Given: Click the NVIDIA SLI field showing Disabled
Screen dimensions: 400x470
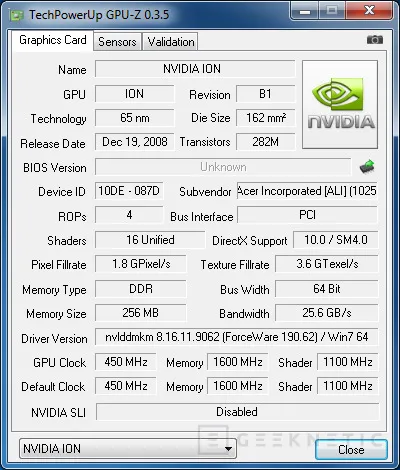Looking at the screenshot, I should click(x=237, y=412).
